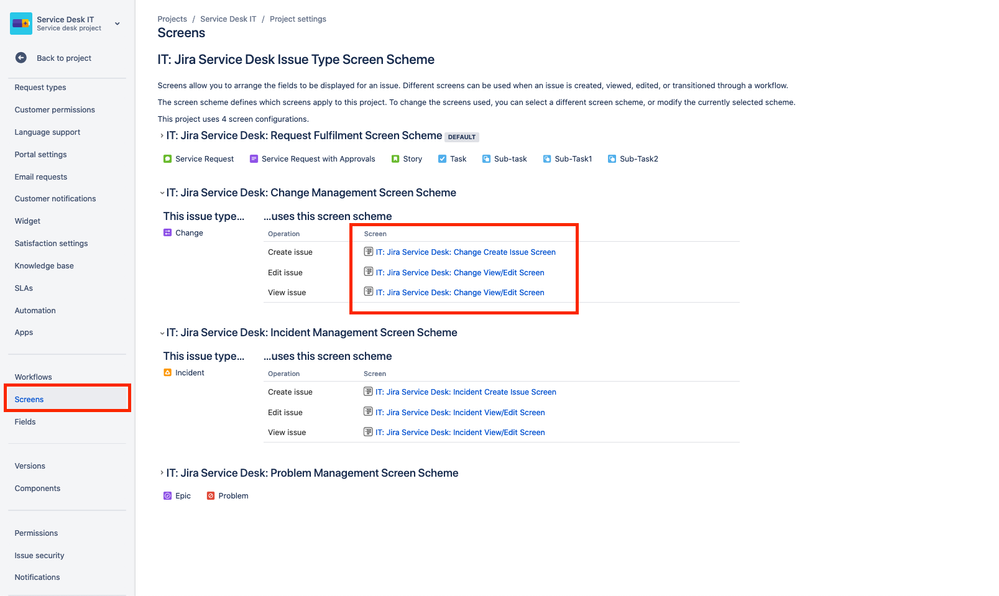The height and width of the screenshot is (596, 999).
Task: Open Customer notifications settings
Action: (x=55, y=198)
